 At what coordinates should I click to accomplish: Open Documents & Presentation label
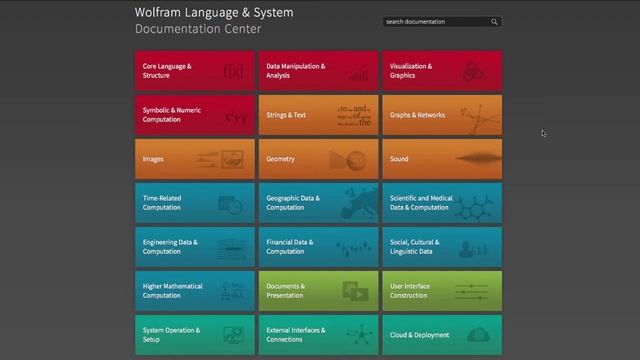pyautogui.click(x=285, y=291)
